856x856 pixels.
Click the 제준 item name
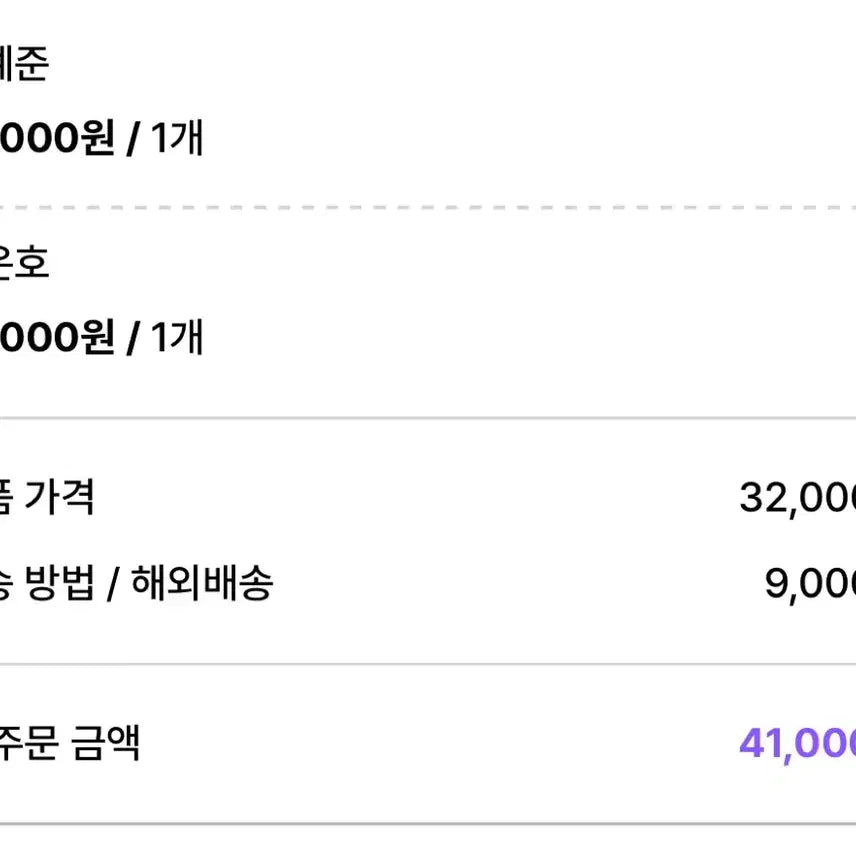click(23, 66)
